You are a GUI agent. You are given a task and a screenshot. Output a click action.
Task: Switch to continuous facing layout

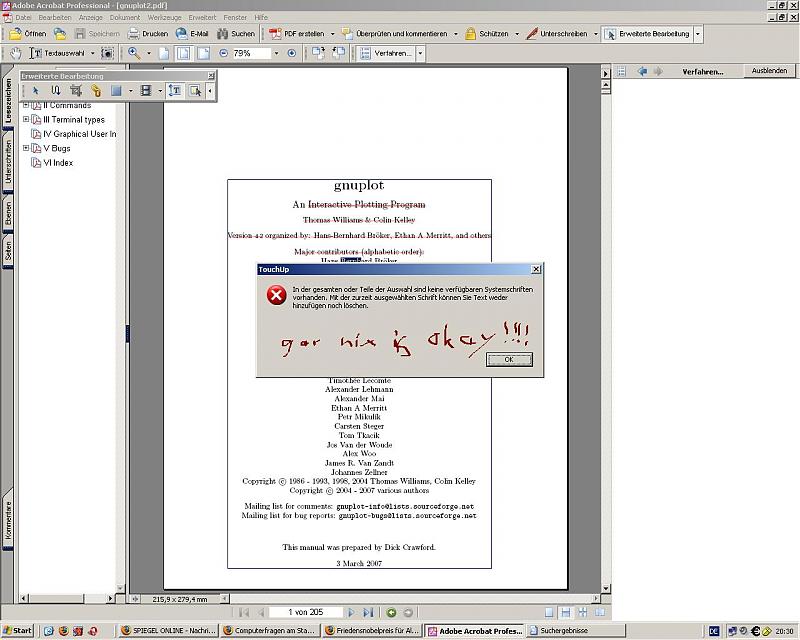point(583,612)
